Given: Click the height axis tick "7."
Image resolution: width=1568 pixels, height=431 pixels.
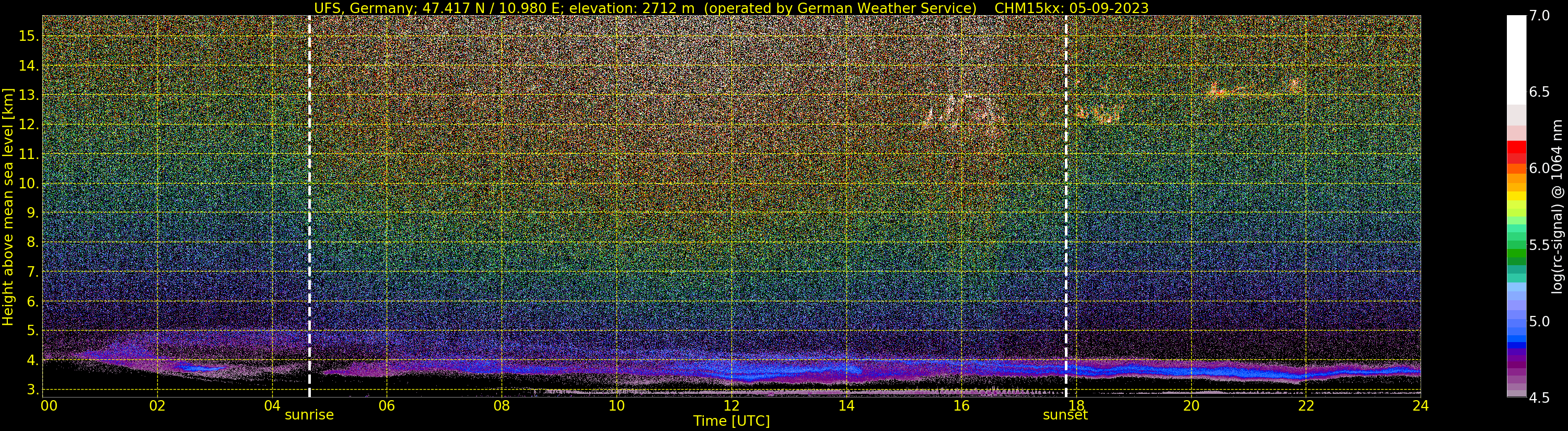Looking at the screenshot, I should (x=32, y=271).
